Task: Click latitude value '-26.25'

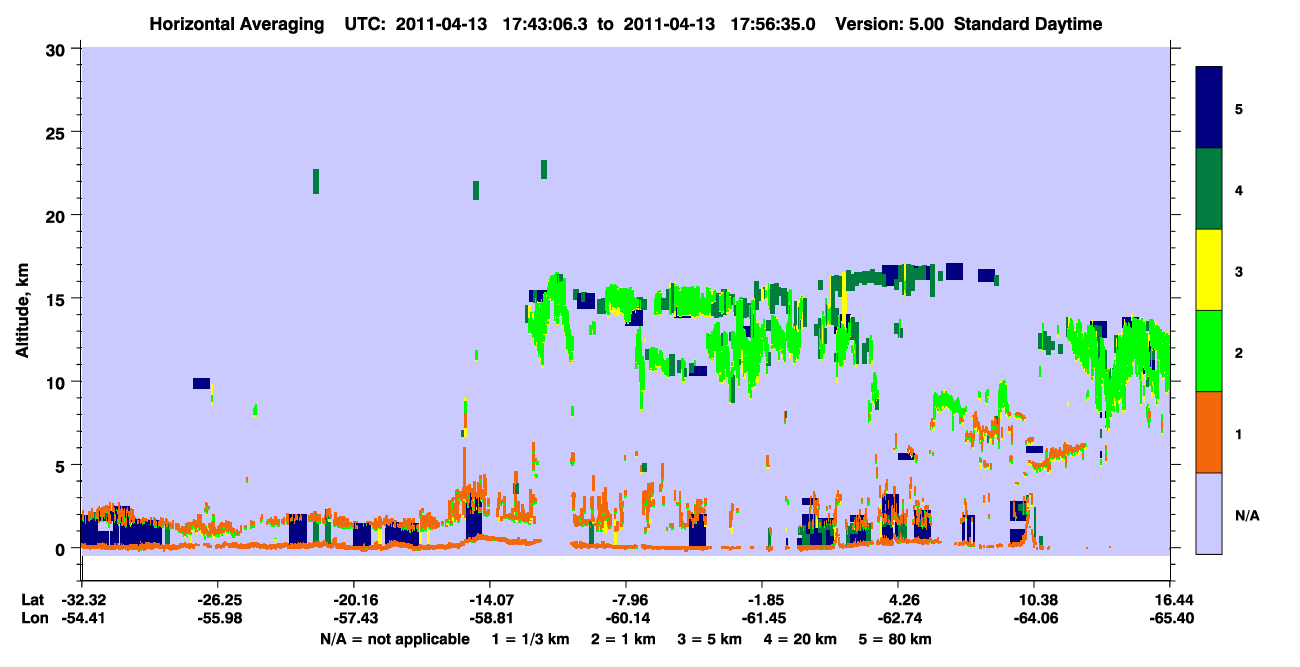Action: click(x=218, y=600)
